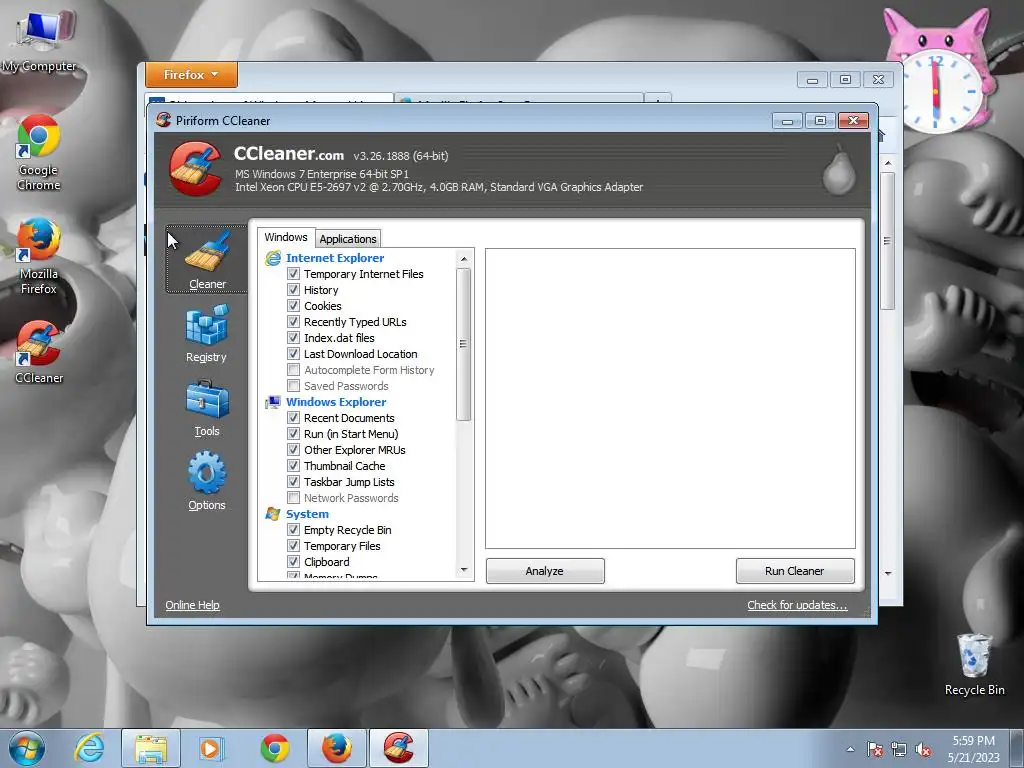The width and height of the screenshot is (1024, 768).
Task: Open the Firefox menu dropdown button
Action: pos(191,74)
